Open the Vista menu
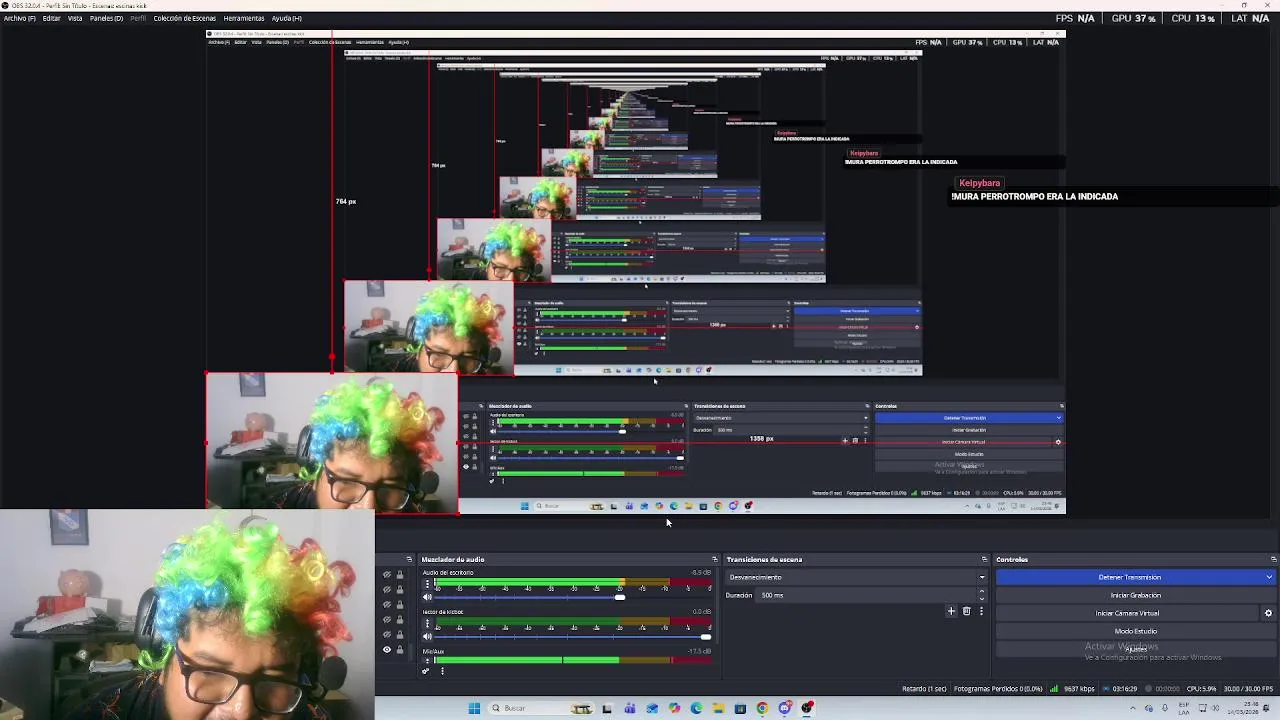Image resolution: width=1280 pixels, height=720 pixels. [x=75, y=18]
